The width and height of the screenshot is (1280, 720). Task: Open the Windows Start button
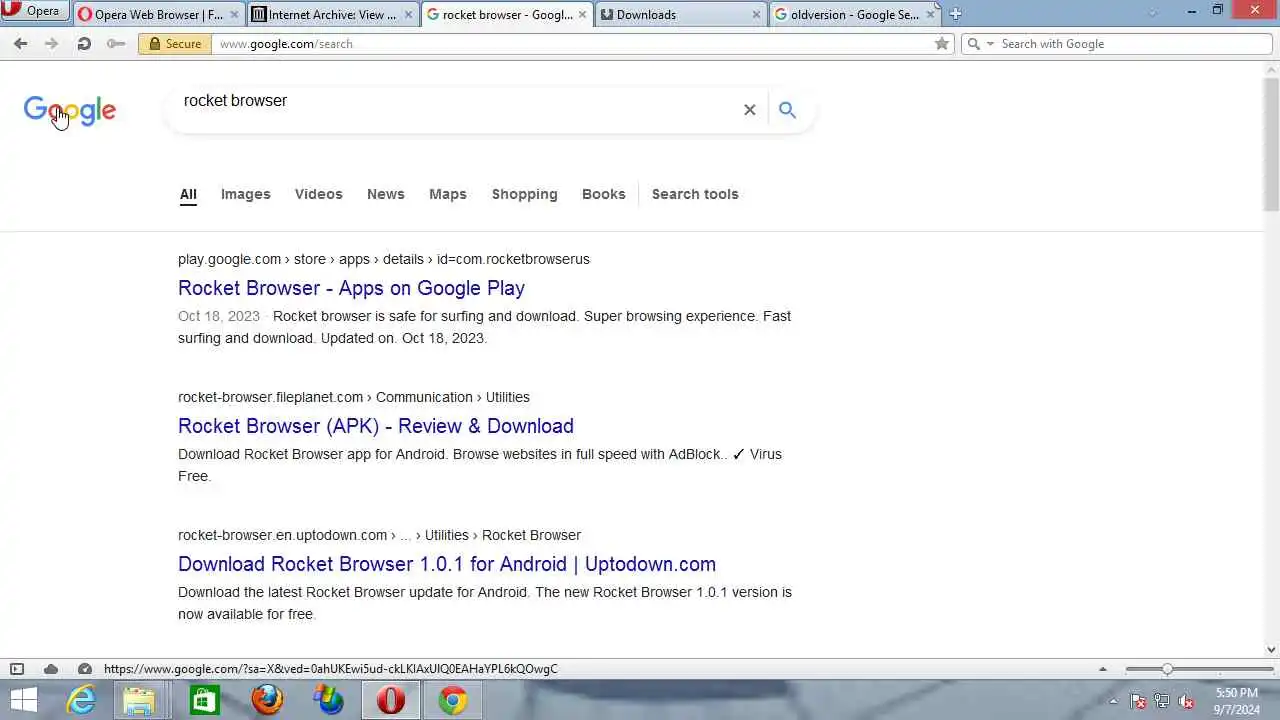pos(24,700)
